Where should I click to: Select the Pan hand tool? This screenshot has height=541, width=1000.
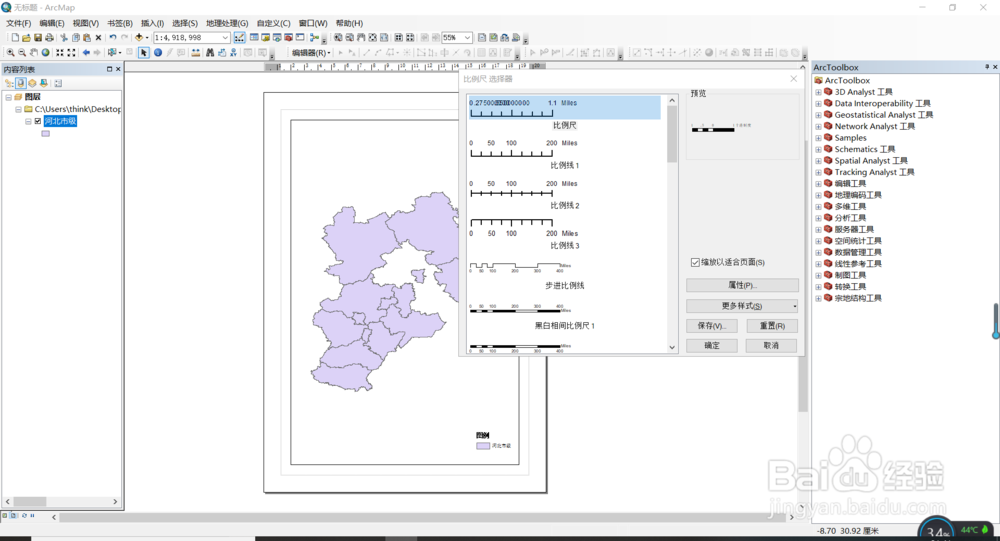click(33, 52)
